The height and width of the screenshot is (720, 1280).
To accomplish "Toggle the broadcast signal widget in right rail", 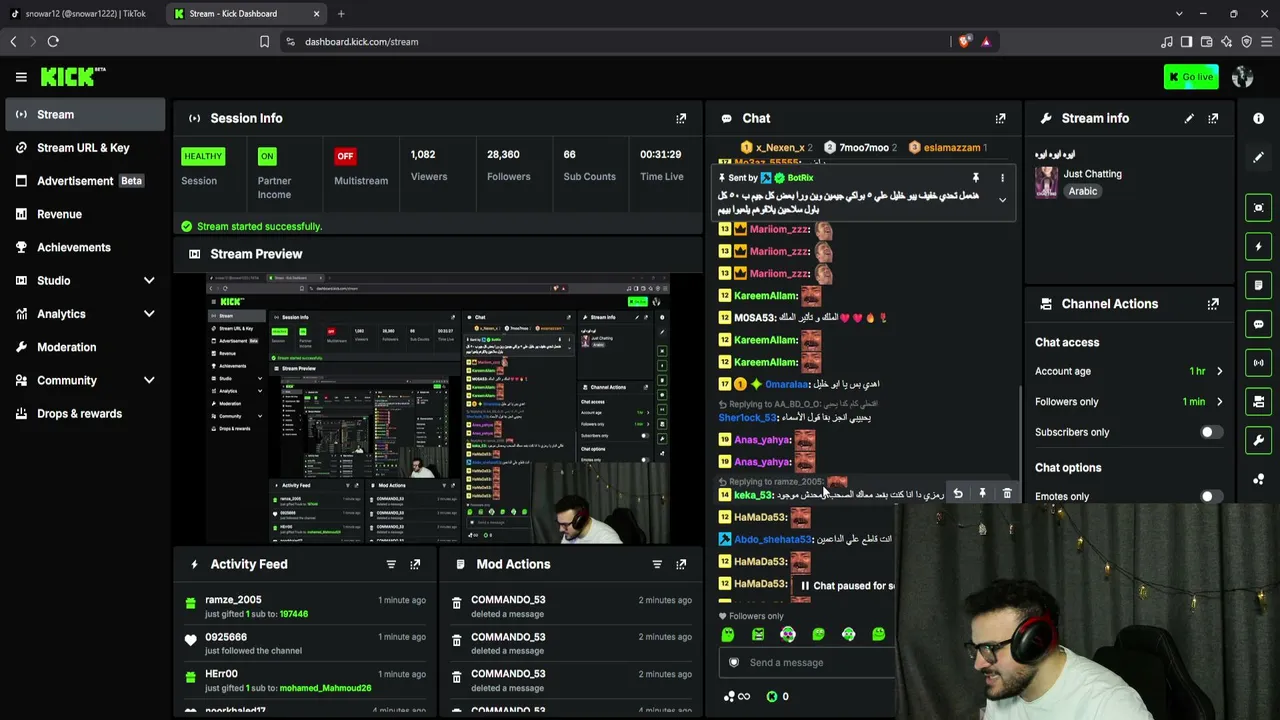I will [1258, 362].
